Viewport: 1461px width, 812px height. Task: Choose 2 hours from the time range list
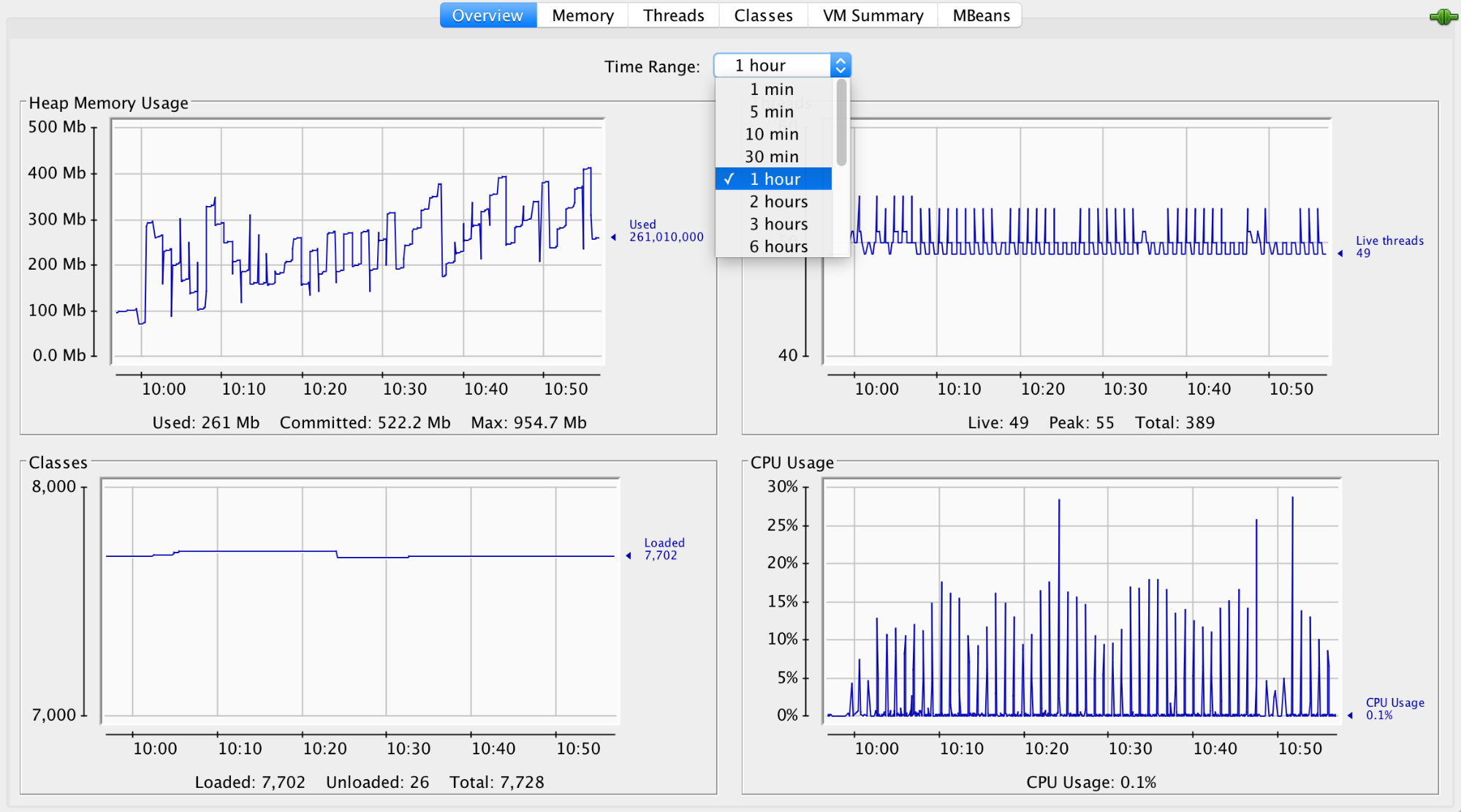pos(778,201)
